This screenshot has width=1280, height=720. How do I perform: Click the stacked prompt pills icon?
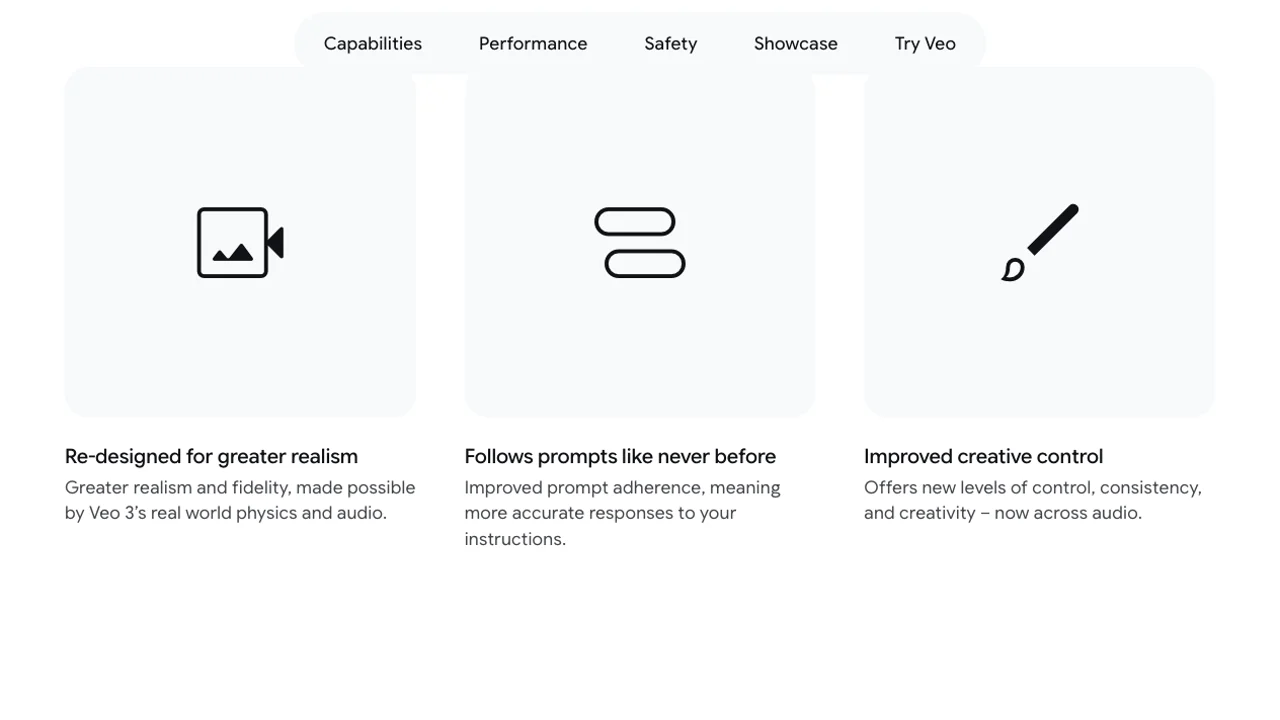click(x=640, y=243)
